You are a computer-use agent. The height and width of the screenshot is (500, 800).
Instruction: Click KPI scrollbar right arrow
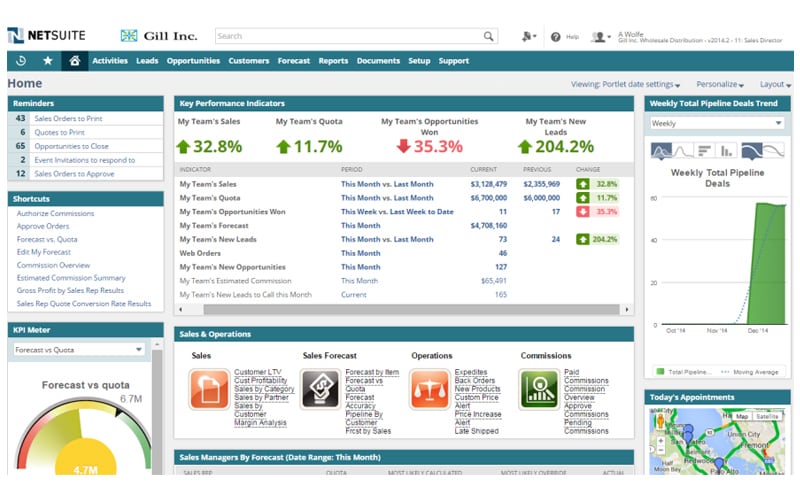coord(627,309)
